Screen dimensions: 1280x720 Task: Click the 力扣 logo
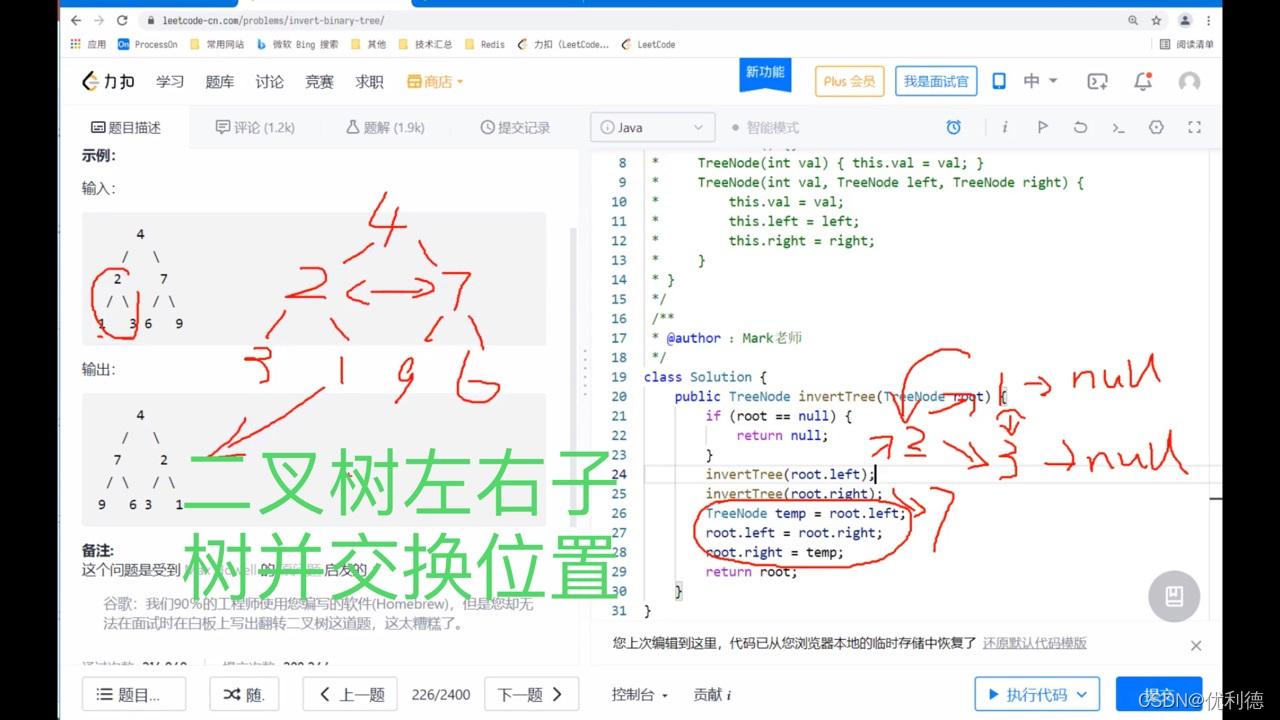click(x=108, y=82)
